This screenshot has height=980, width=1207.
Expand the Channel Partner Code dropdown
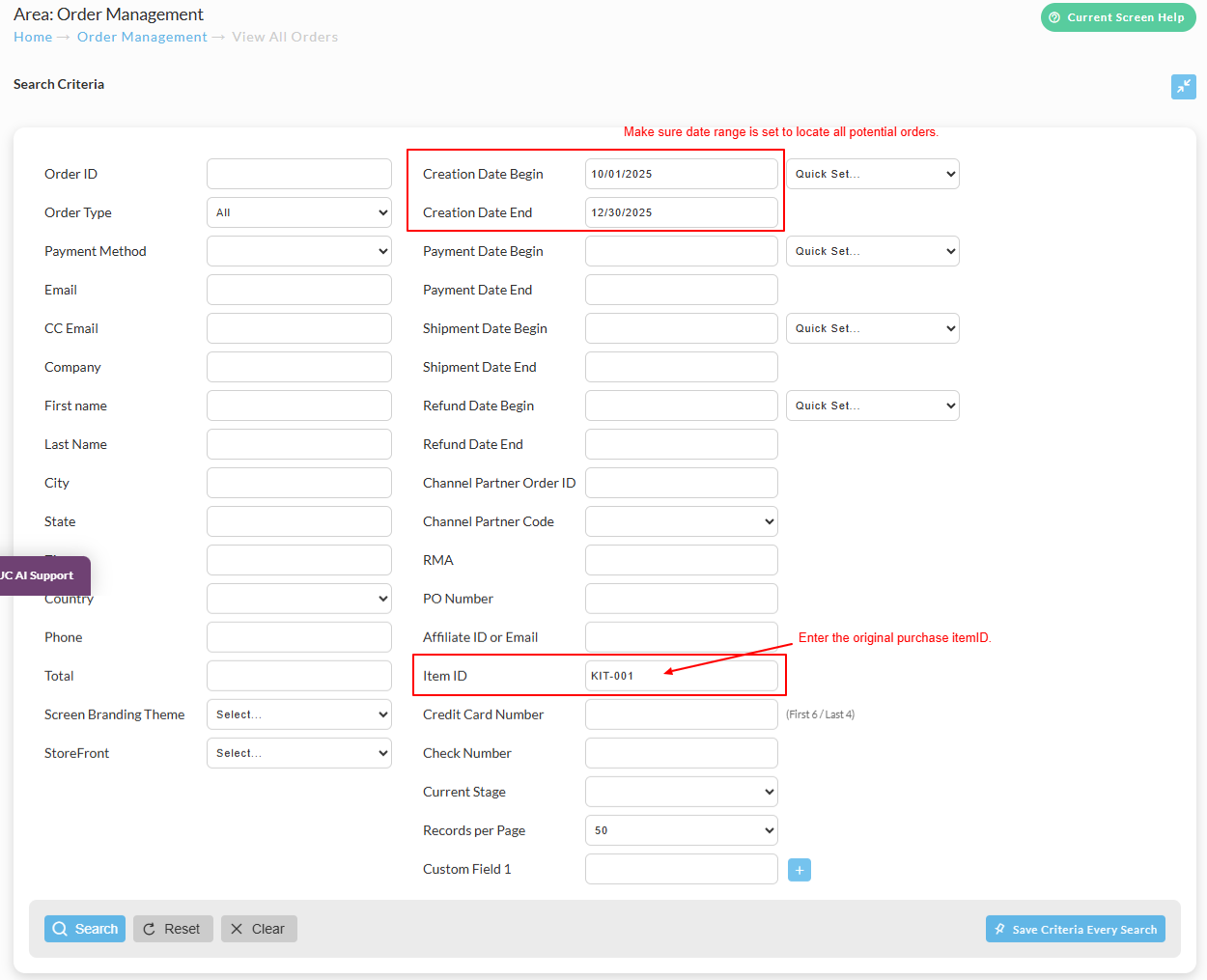pos(682,521)
